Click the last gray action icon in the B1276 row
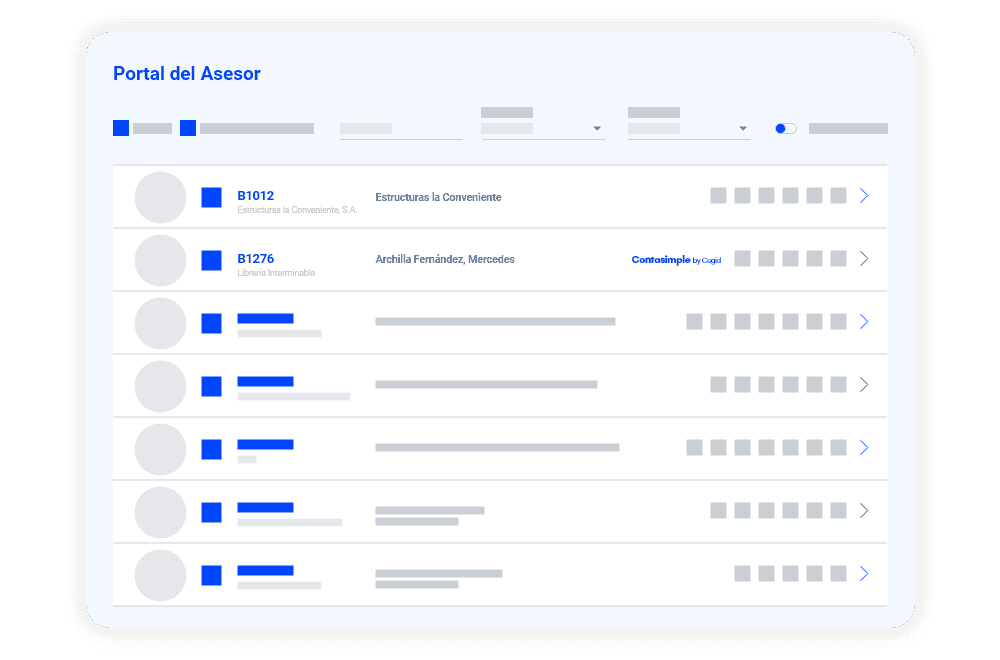This screenshot has height=660, width=1000. pyautogui.click(x=838, y=259)
